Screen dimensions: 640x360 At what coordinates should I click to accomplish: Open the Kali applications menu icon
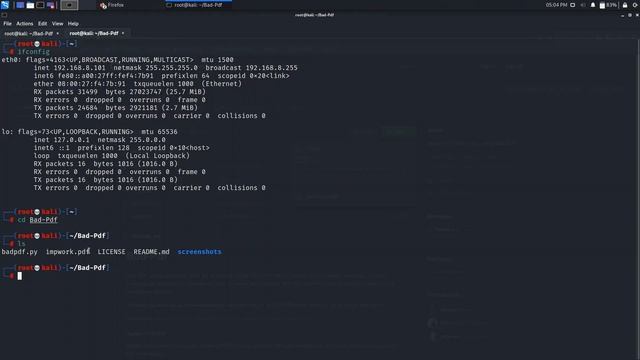coord(5,5)
